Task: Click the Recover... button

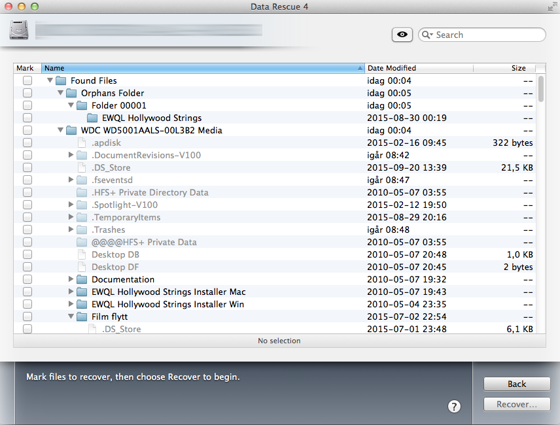Action: click(517, 404)
